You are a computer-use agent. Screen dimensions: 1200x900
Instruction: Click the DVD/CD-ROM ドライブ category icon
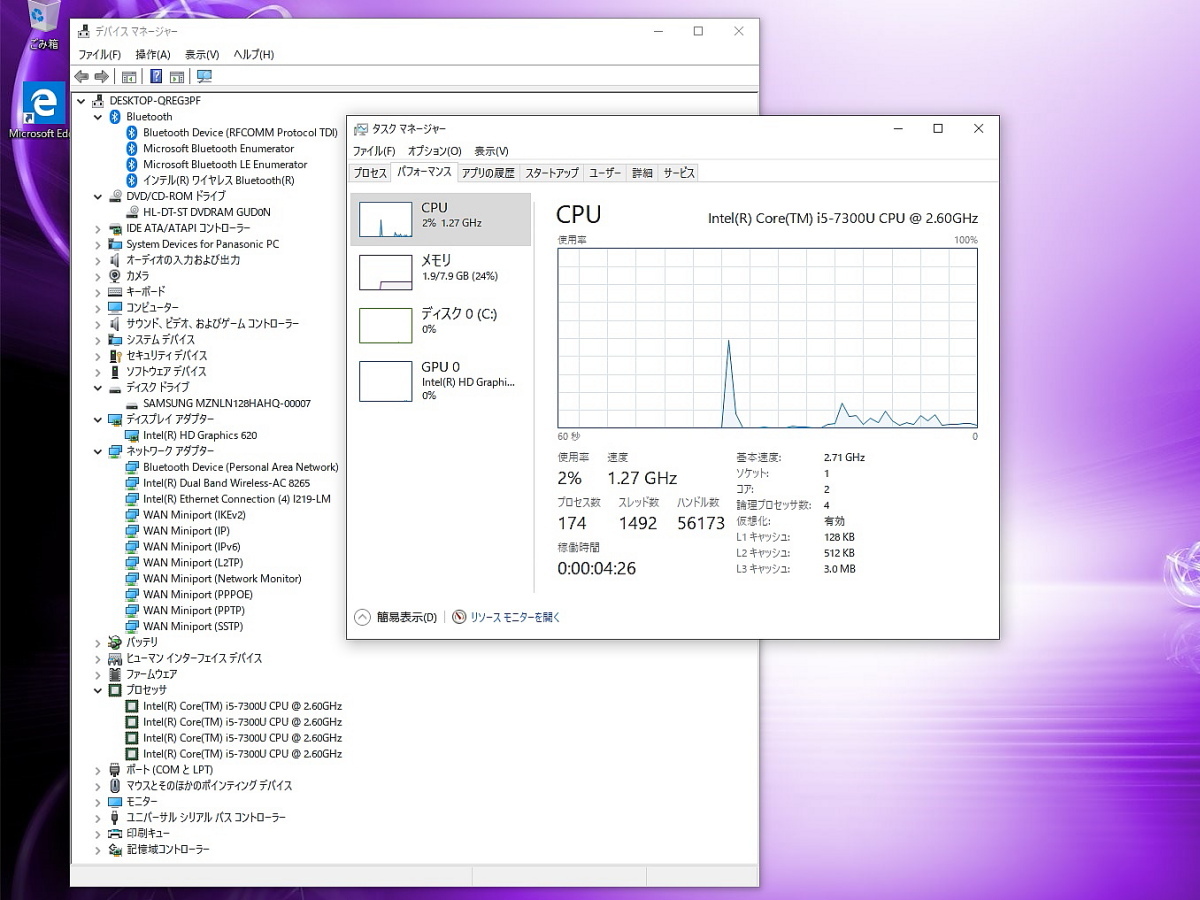click(115, 196)
